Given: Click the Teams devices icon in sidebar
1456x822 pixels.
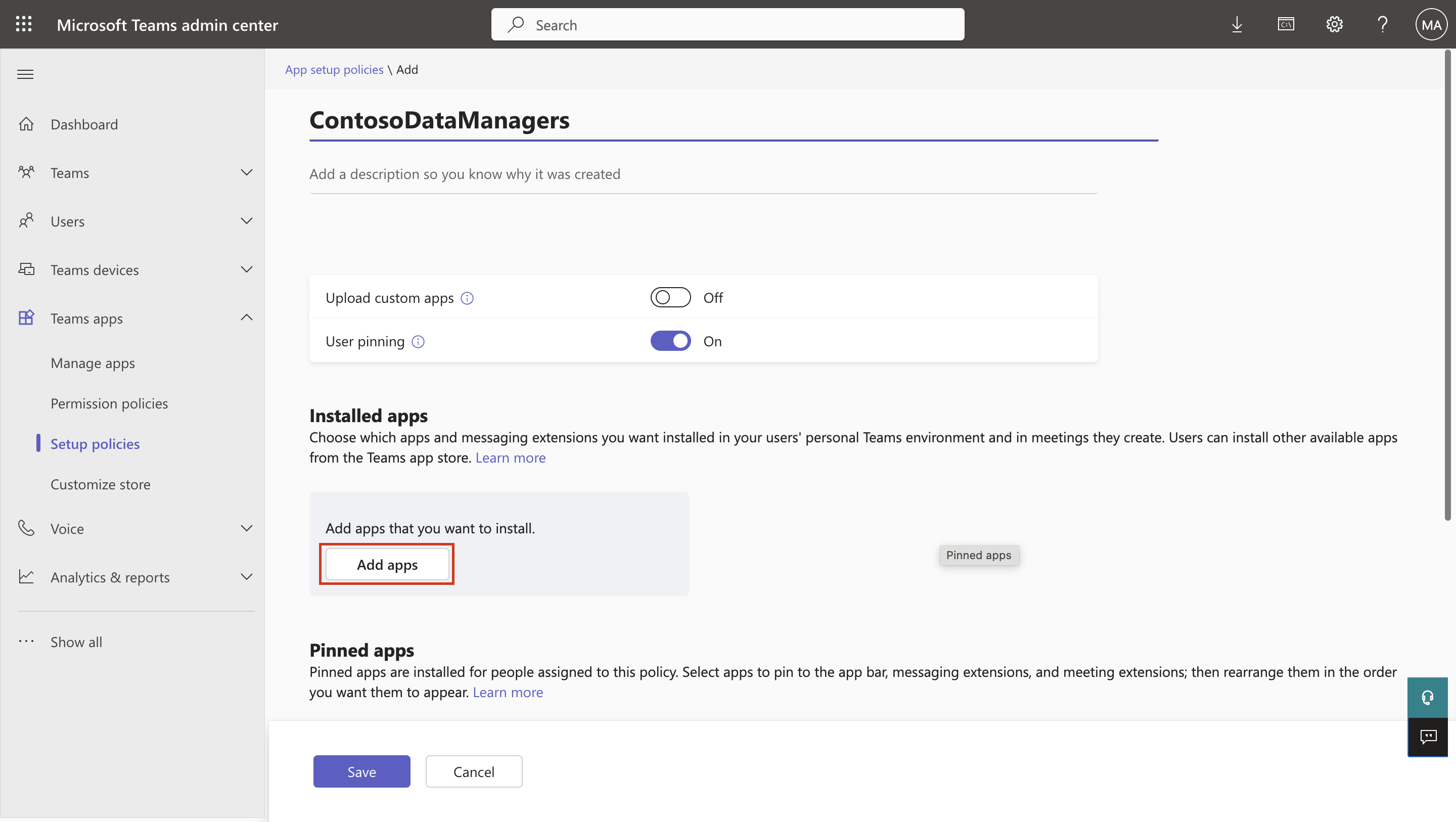Looking at the screenshot, I should point(27,269).
